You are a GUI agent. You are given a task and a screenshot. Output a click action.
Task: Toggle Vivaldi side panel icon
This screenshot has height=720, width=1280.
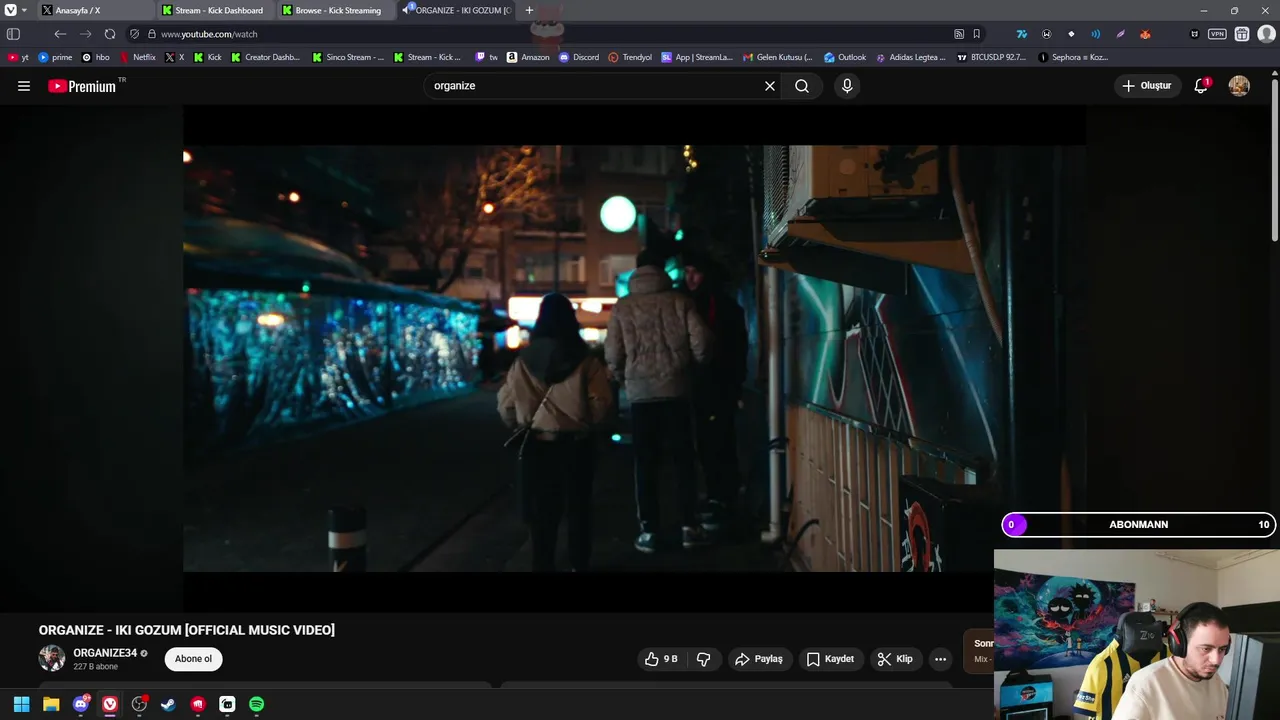[x=13, y=34]
